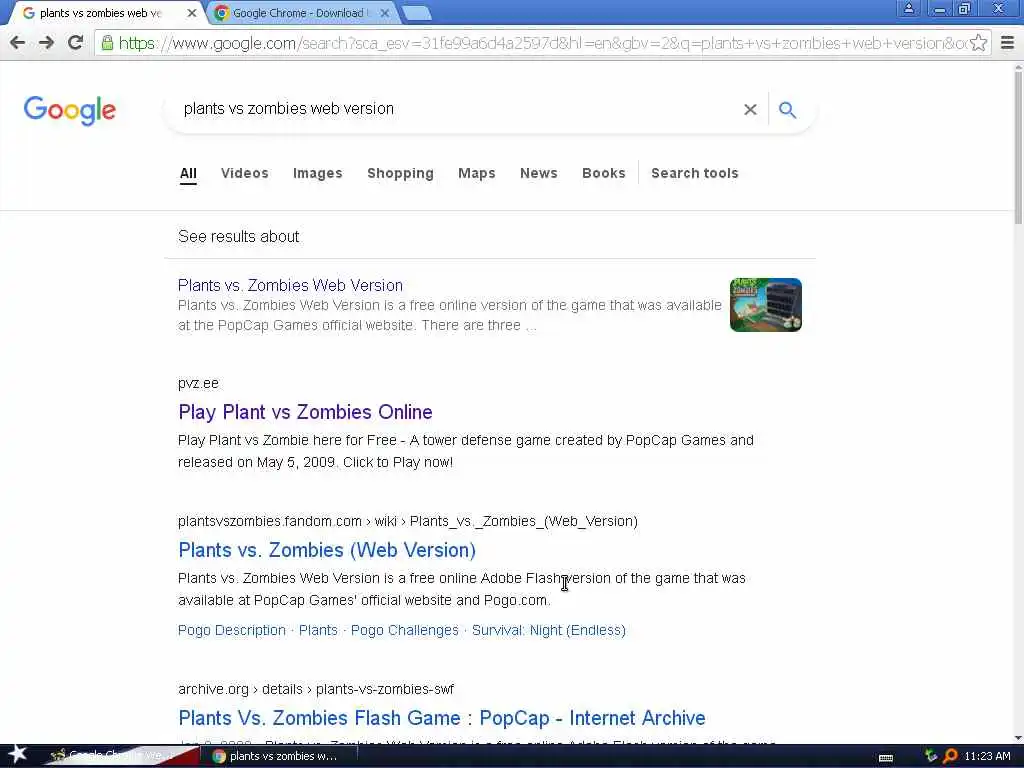This screenshot has width=1024, height=768.
Task: Click the orange magnifier tray icon
Action: click(950, 756)
